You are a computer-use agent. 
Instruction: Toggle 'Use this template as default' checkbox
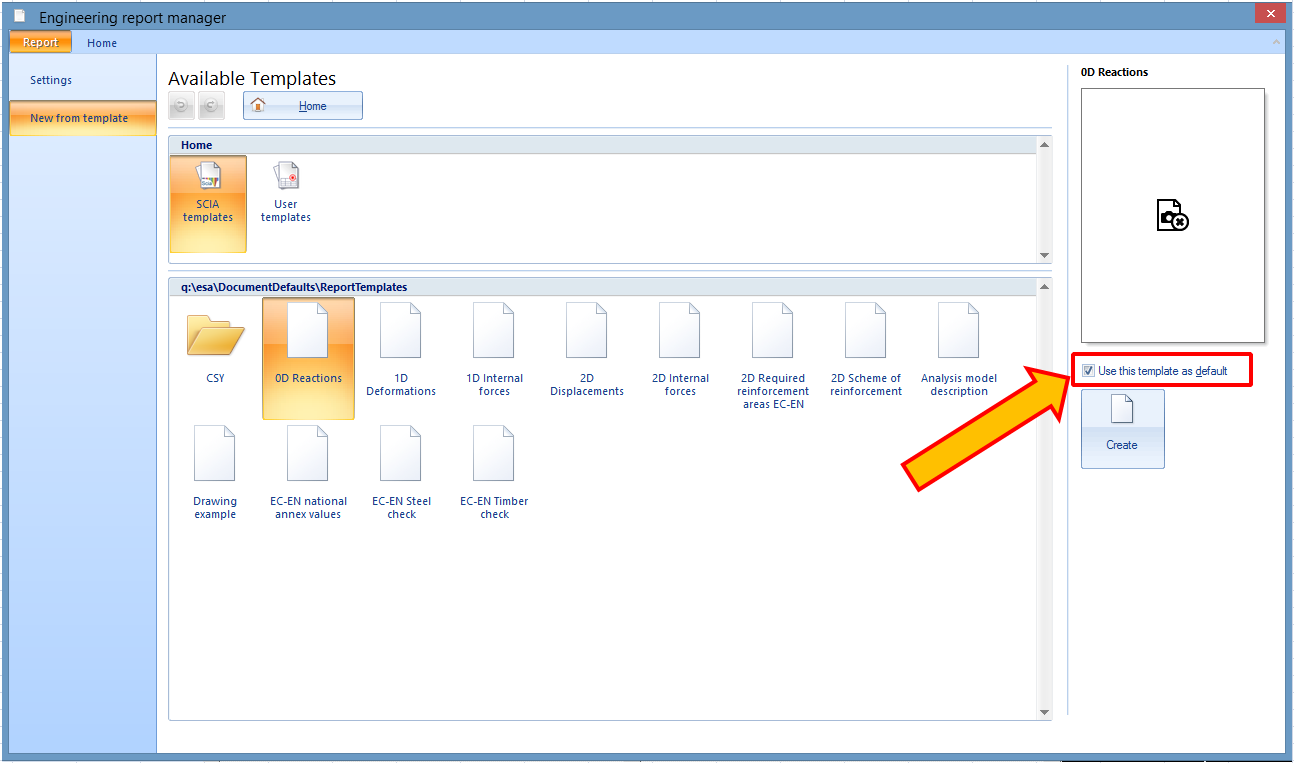tap(1088, 371)
